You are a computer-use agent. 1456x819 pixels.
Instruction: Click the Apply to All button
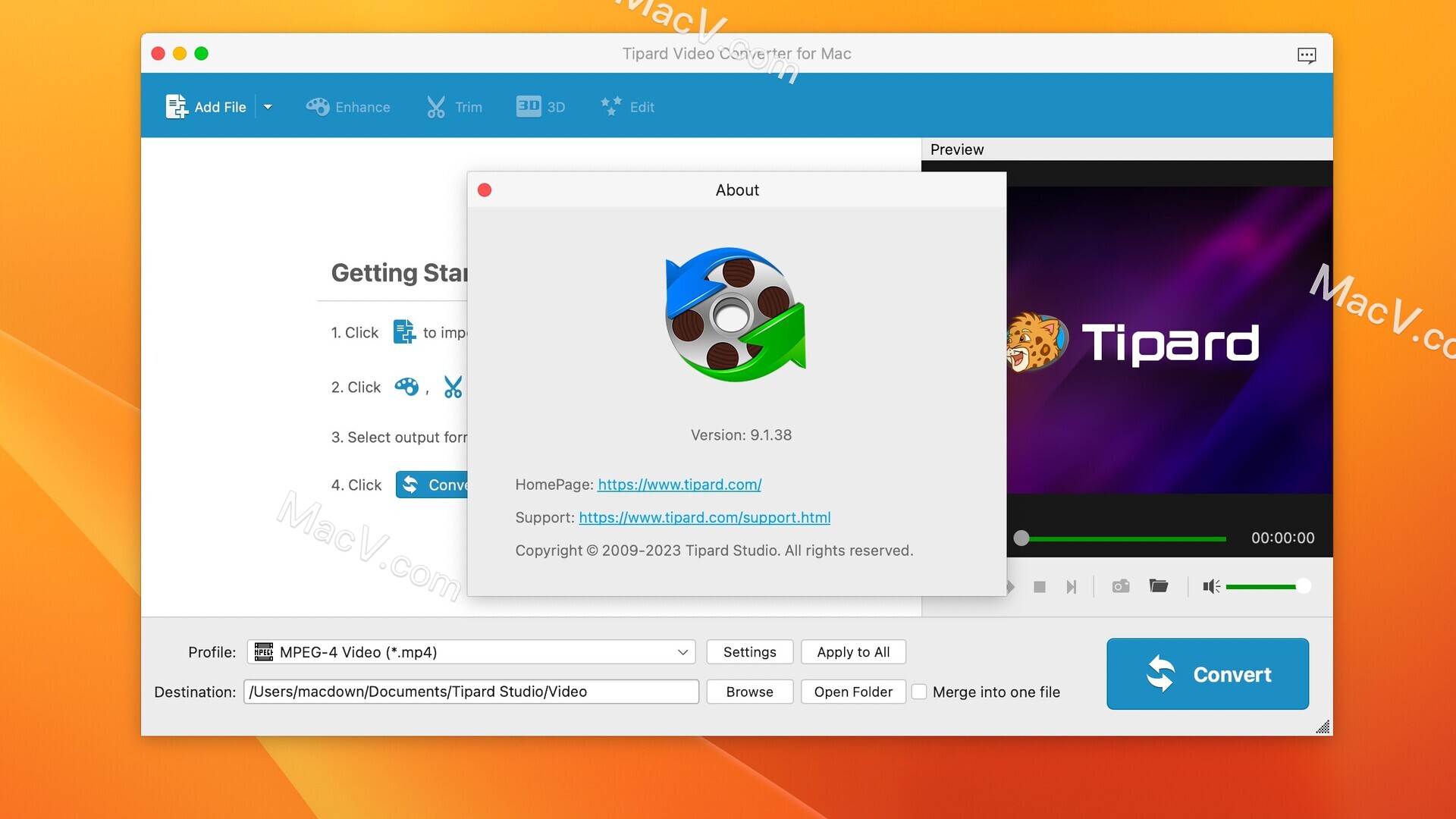tap(853, 652)
